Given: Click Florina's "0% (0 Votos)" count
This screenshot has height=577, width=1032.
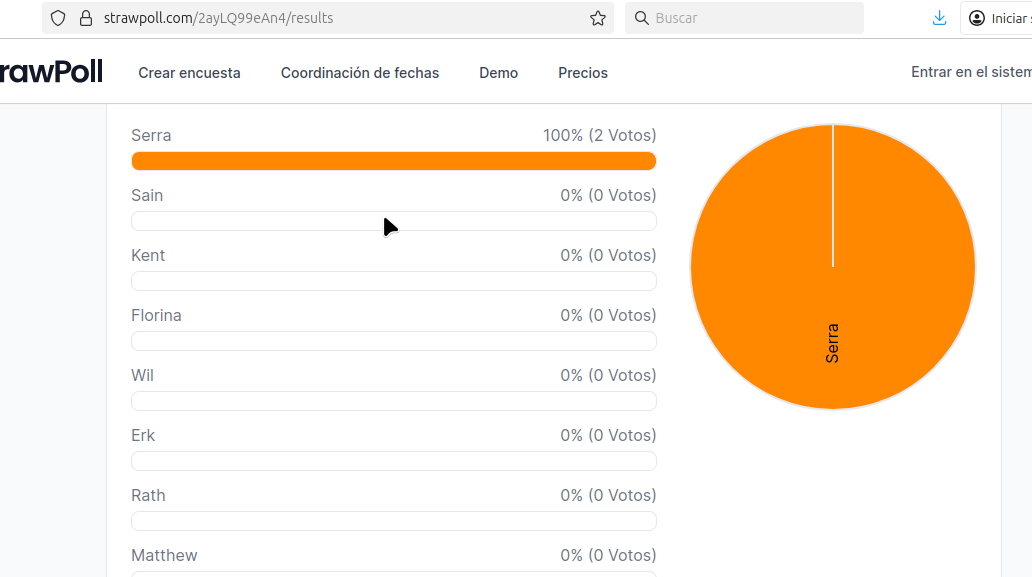Looking at the screenshot, I should (608, 315).
